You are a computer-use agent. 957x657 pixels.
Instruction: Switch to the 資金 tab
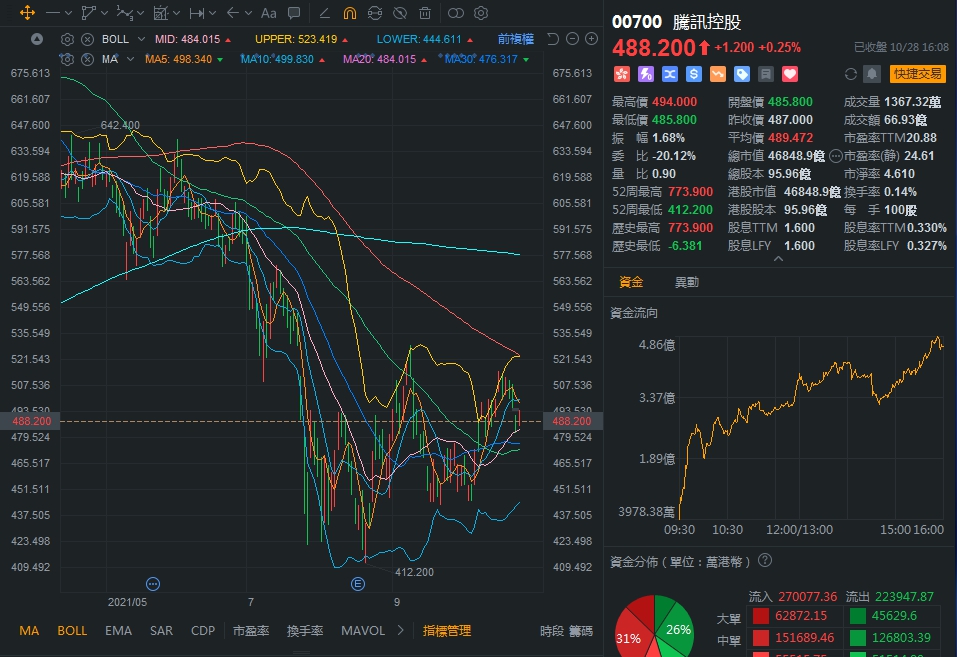pos(631,282)
